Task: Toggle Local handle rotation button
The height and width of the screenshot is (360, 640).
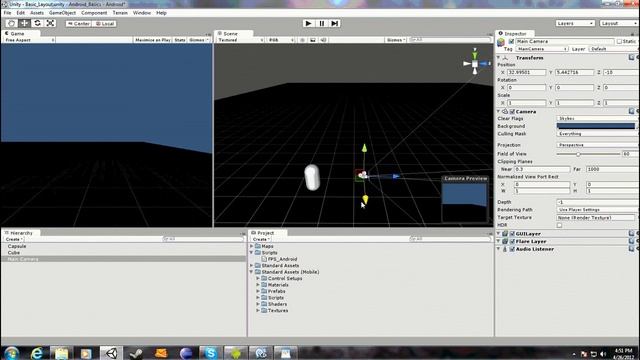Action: [x=104, y=24]
